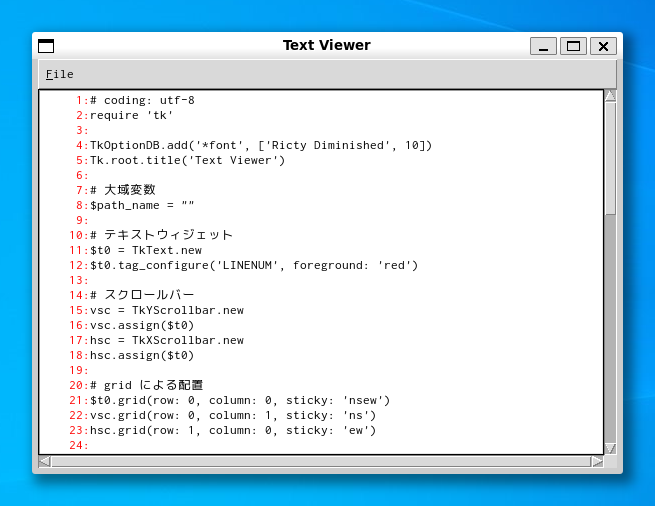Image resolution: width=655 pixels, height=506 pixels.
Task: Click the Text Viewer title bar text
Action: 326,45
